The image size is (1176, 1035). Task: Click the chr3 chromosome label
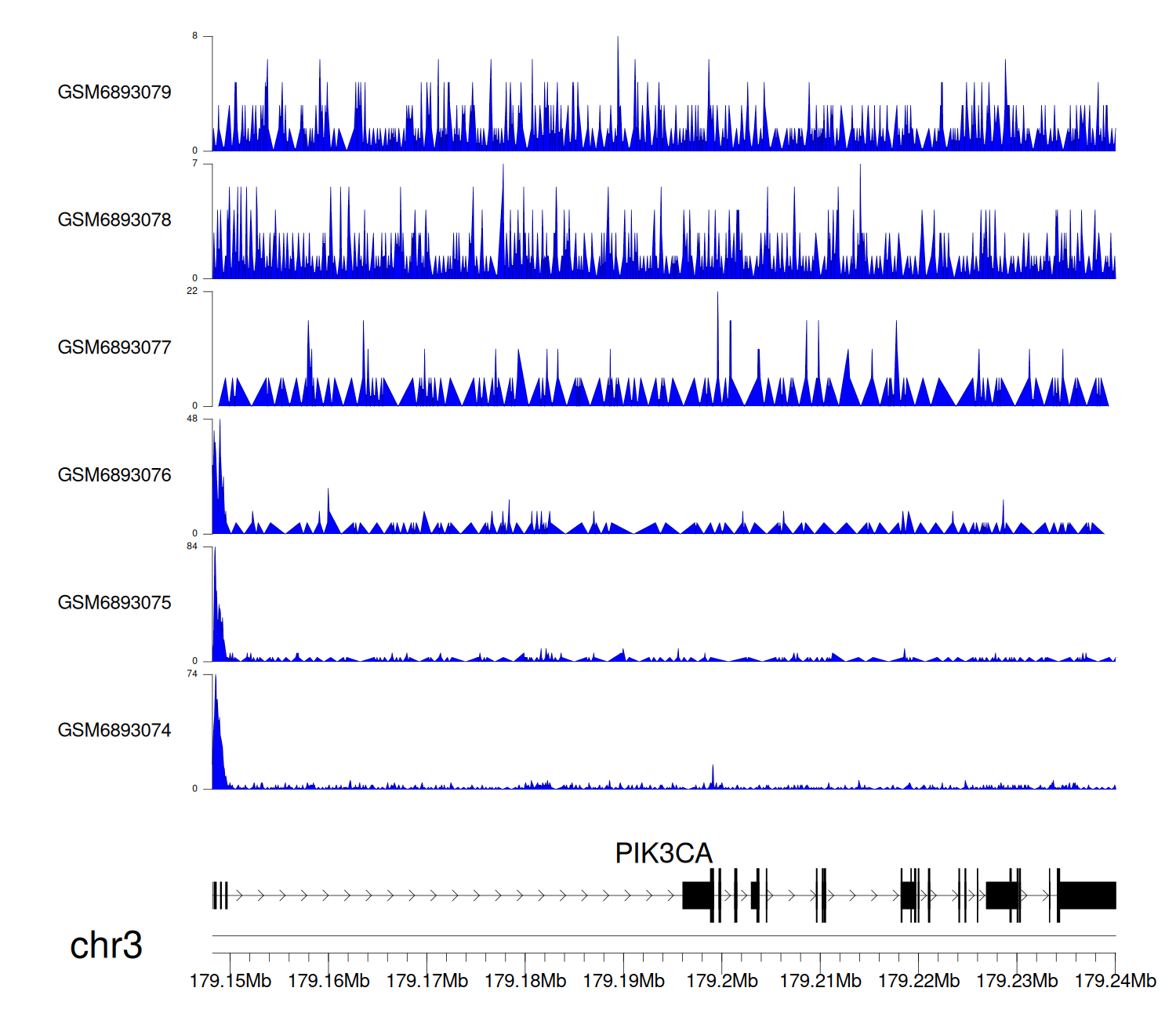tap(106, 946)
